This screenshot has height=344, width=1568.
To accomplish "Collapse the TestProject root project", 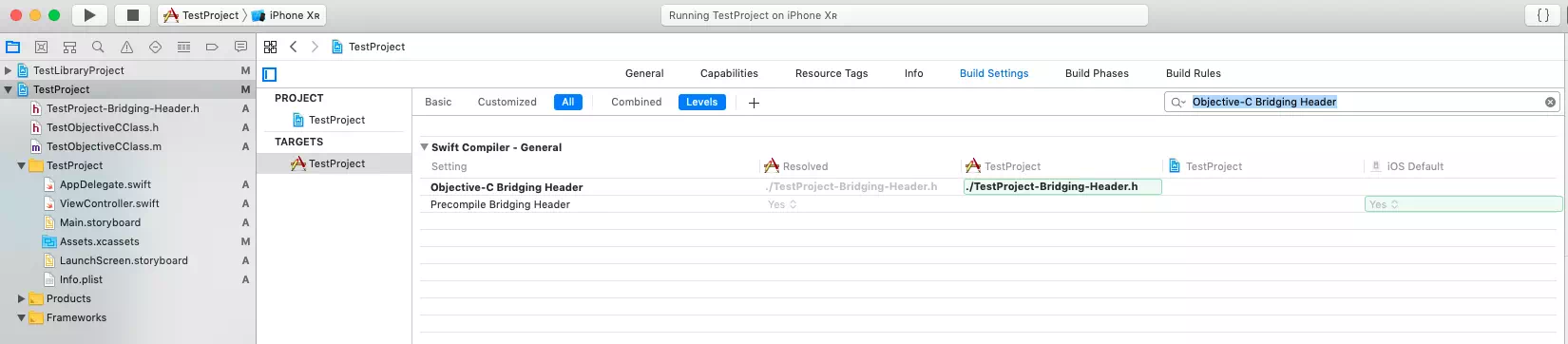I will 9,89.
